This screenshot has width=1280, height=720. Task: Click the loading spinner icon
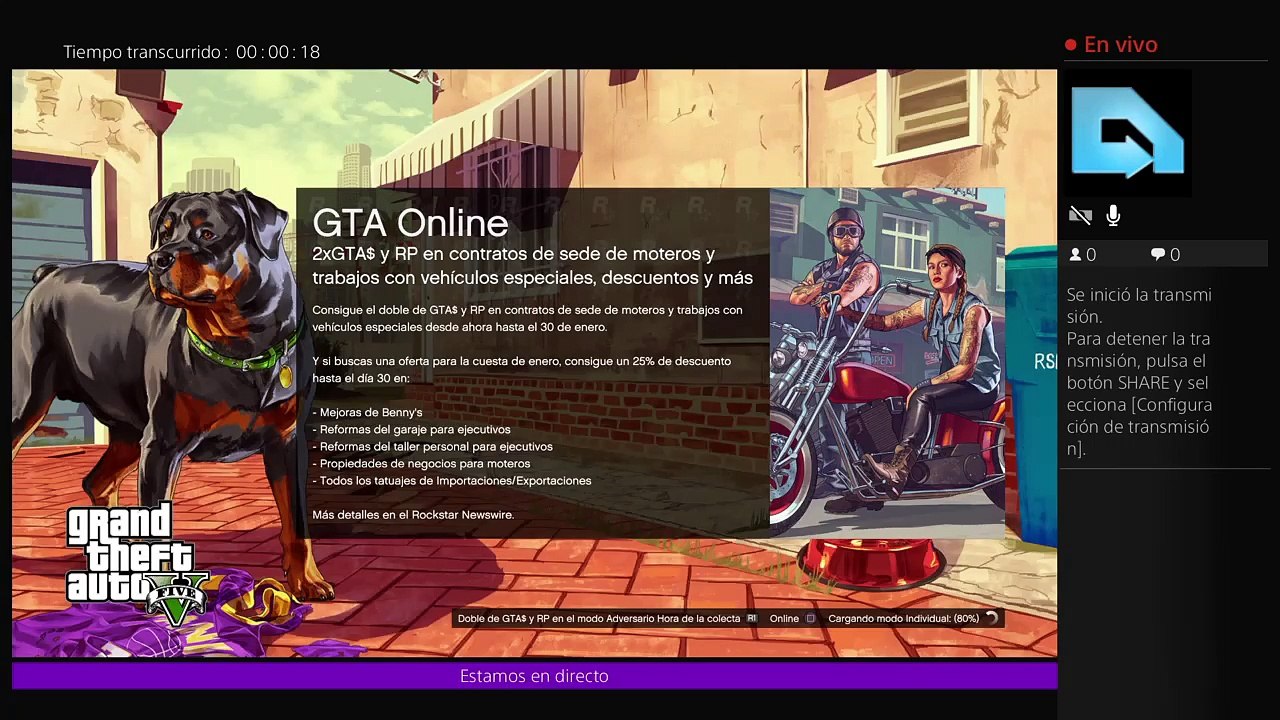(x=991, y=619)
